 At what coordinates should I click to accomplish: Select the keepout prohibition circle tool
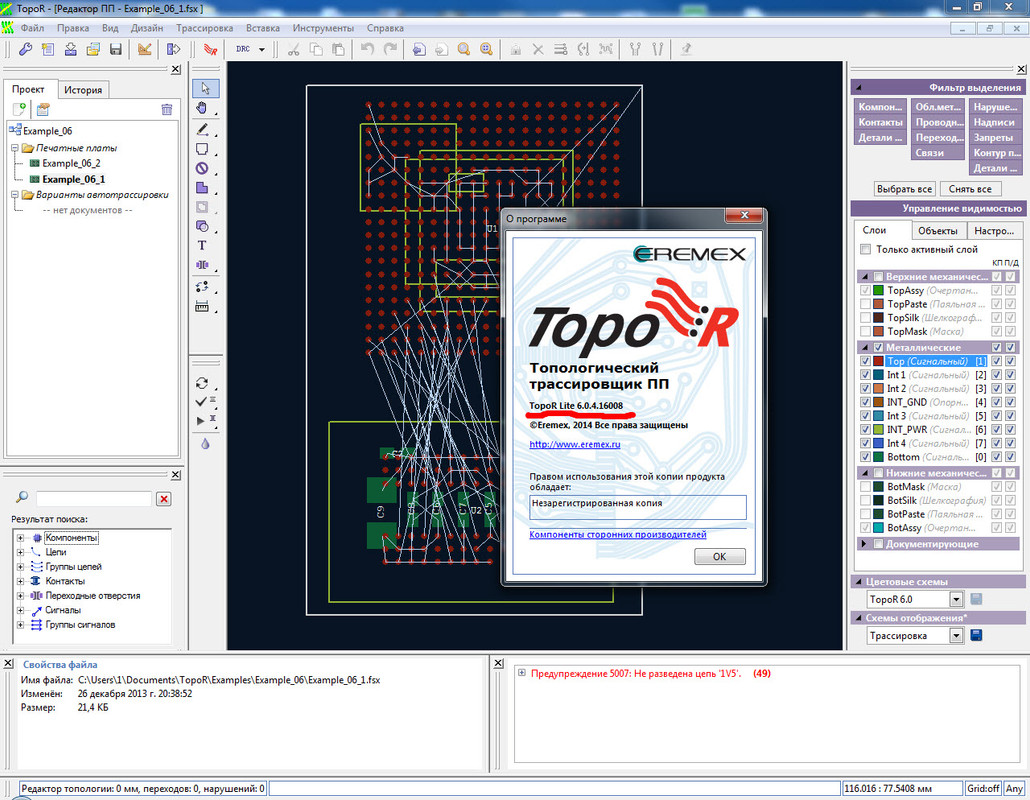tap(202, 168)
